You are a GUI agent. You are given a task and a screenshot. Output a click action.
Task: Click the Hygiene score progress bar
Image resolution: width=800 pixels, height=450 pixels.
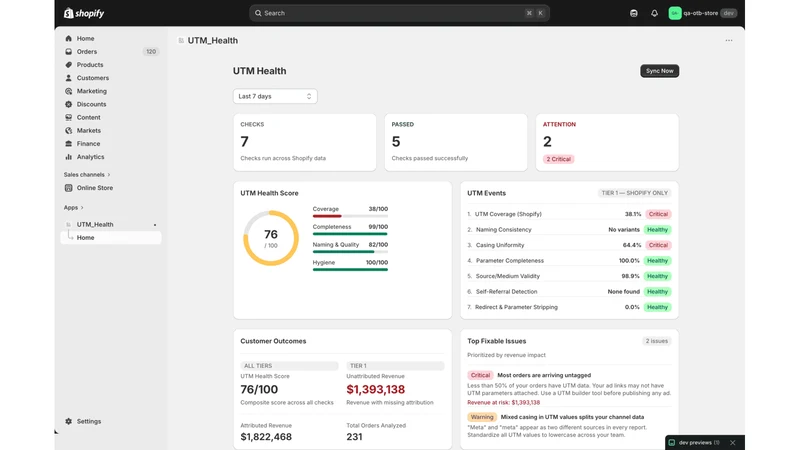[350, 269]
